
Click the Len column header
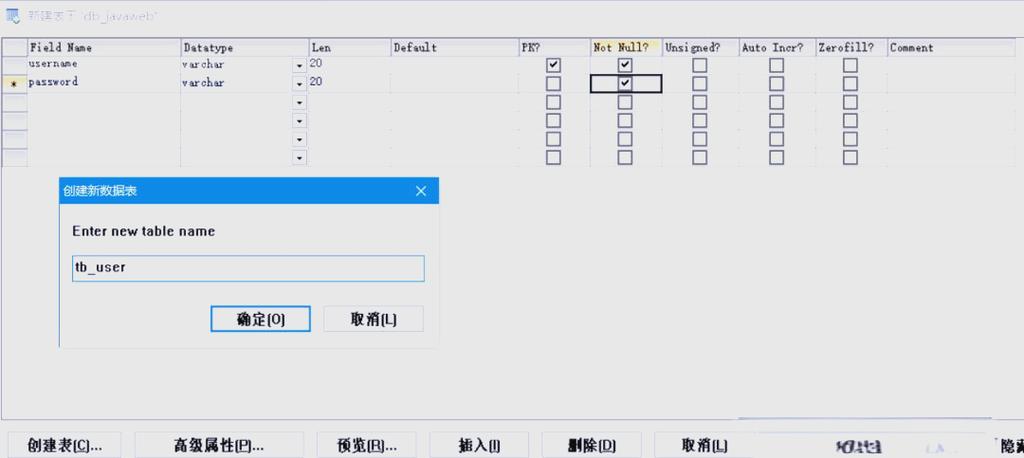coord(349,48)
